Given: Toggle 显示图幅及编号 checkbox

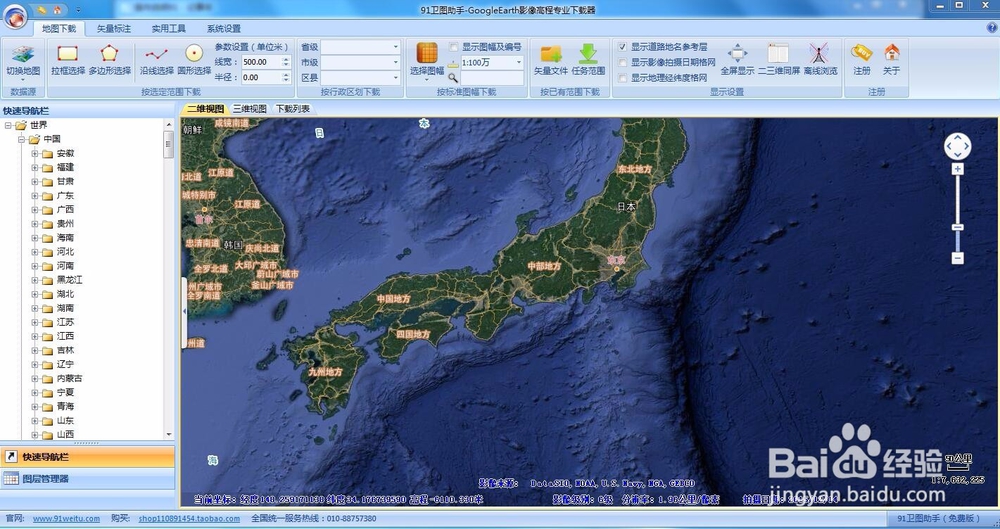Looking at the screenshot, I should click(453, 47).
